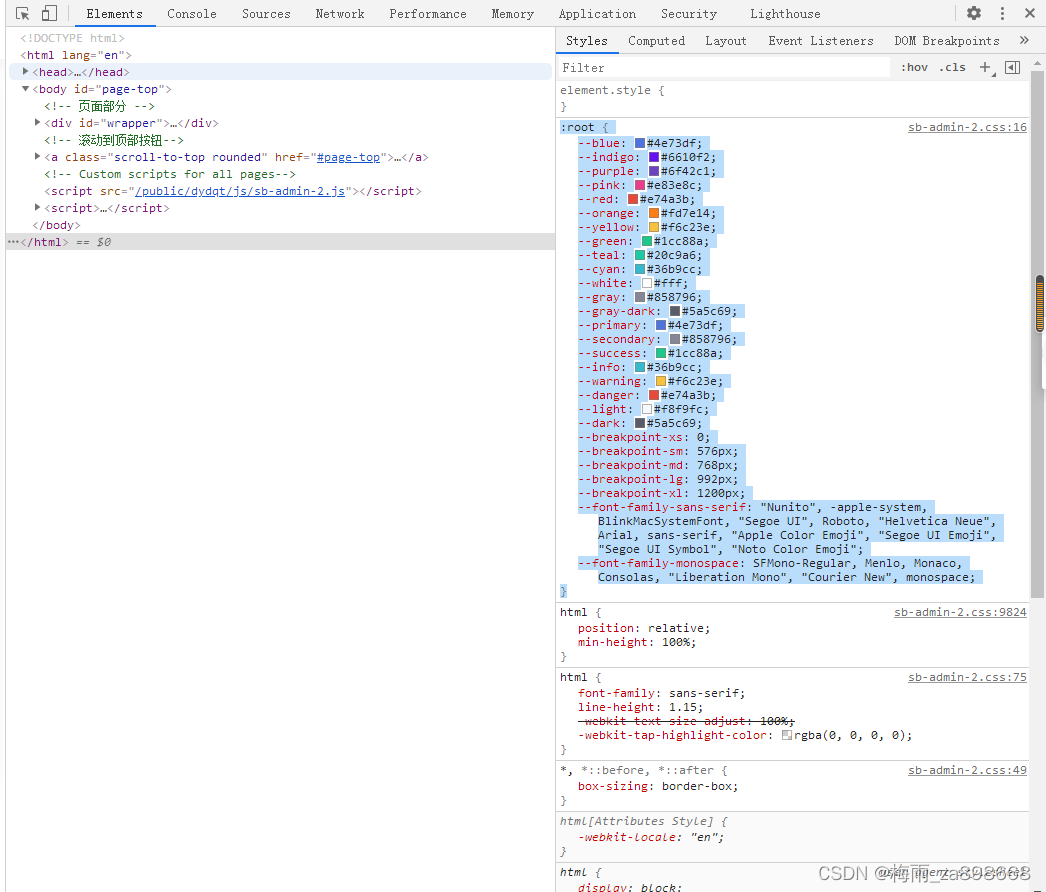Expand the head element node

[x=25, y=71]
